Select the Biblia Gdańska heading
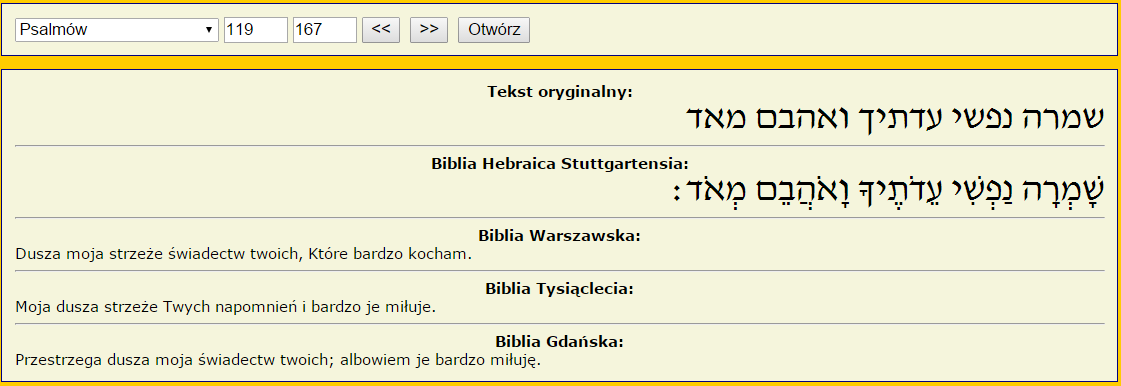1121x386 pixels. (560, 342)
